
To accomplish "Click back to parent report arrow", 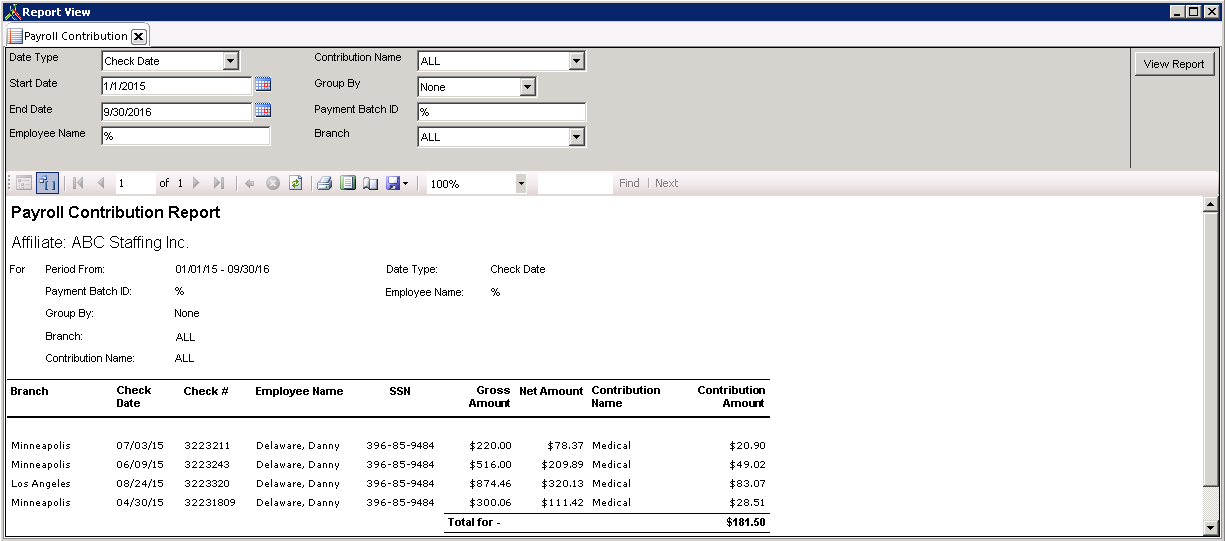I will [250, 183].
